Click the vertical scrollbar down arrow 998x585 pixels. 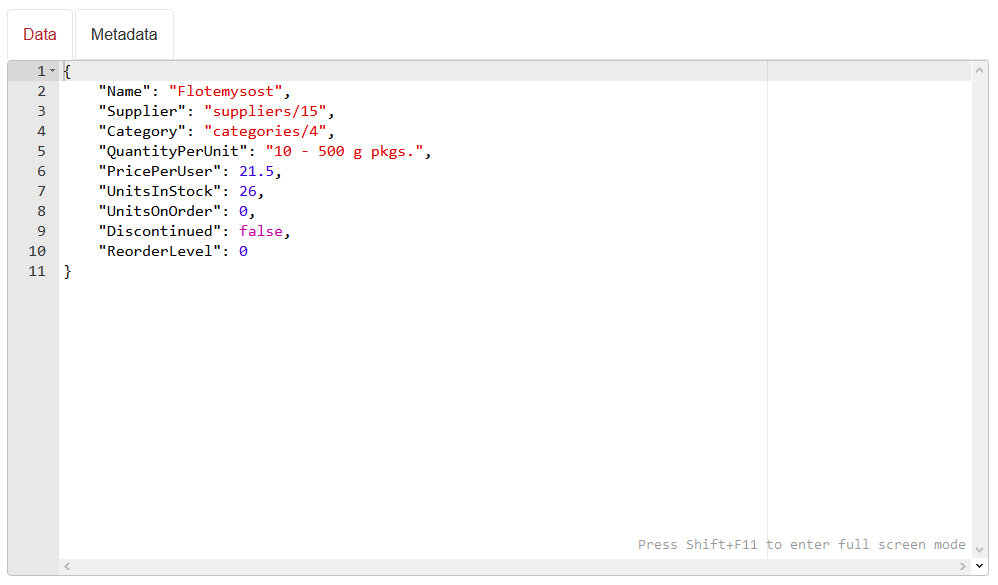[980, 549]
